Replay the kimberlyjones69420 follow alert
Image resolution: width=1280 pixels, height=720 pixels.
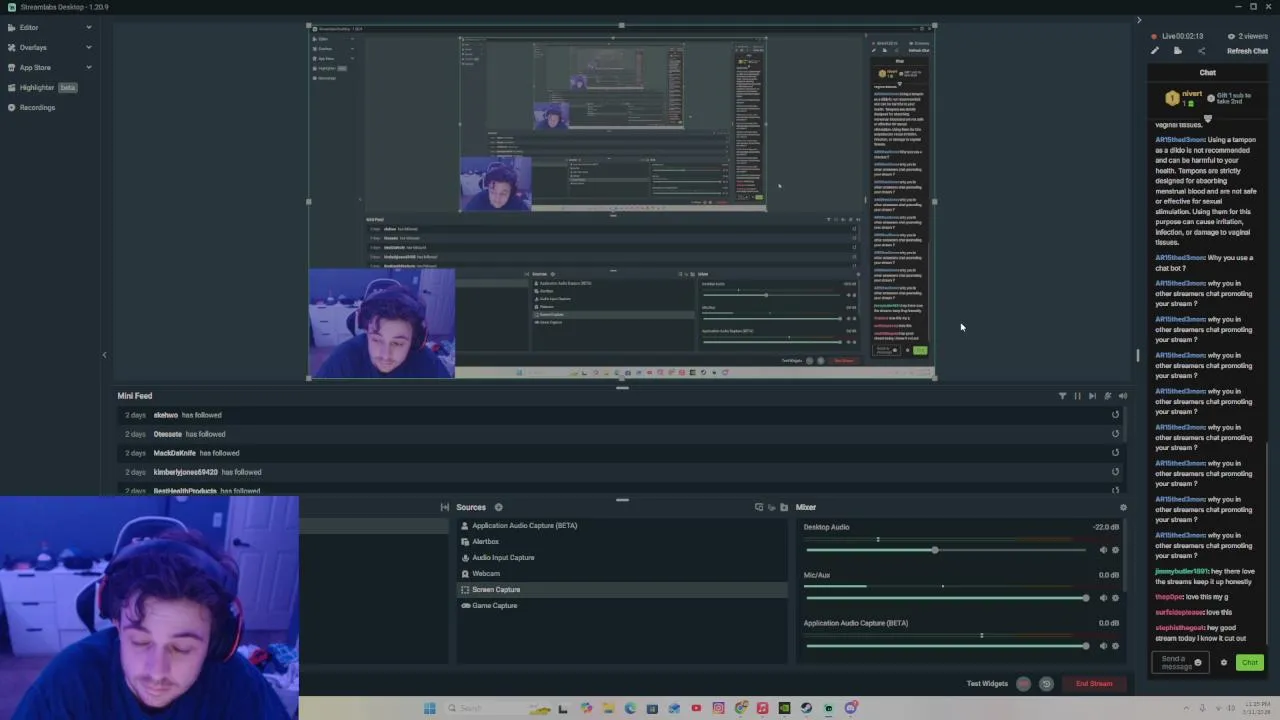[1115, 472]
